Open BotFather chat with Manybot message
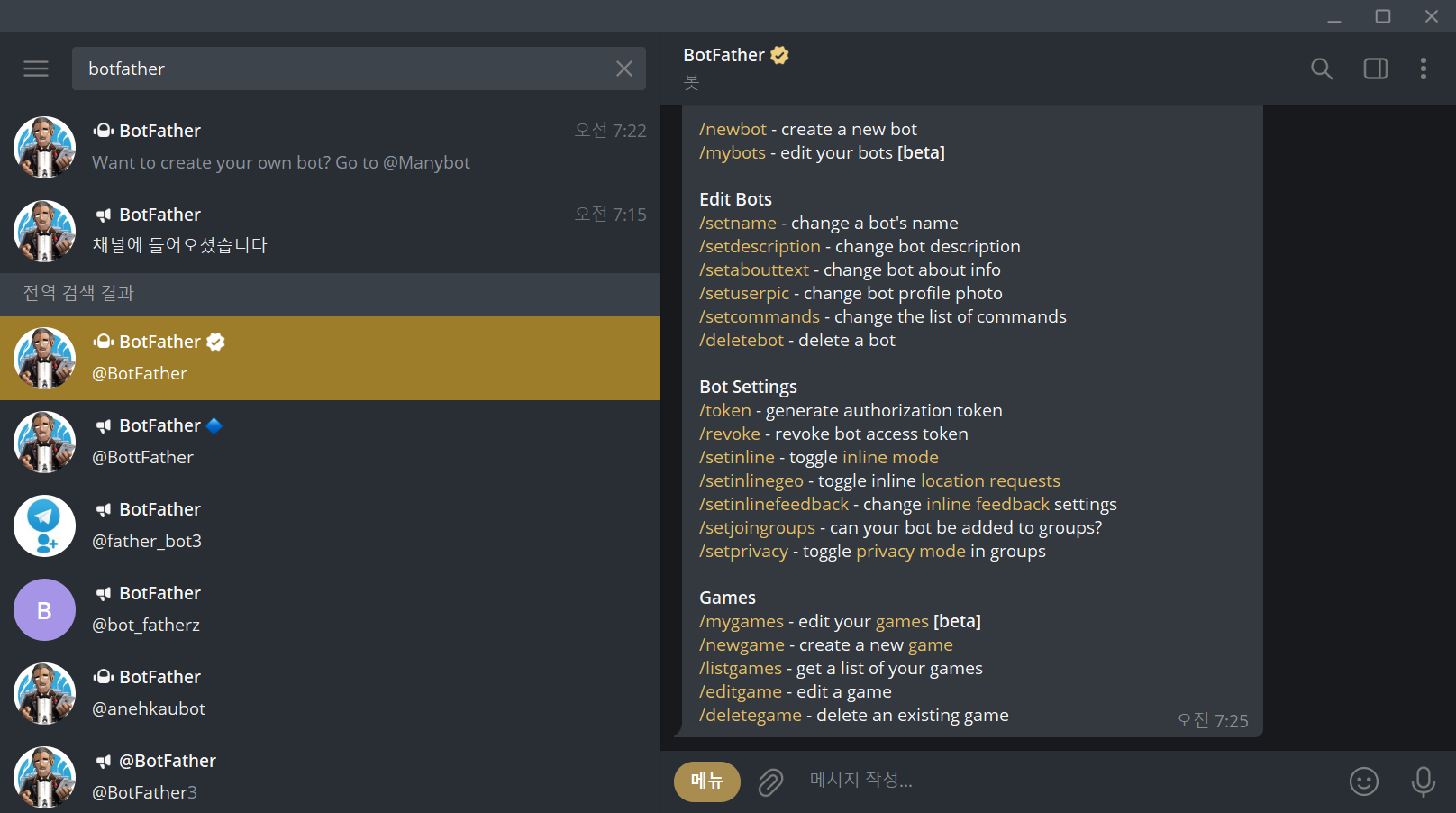 tap(330, 147)
